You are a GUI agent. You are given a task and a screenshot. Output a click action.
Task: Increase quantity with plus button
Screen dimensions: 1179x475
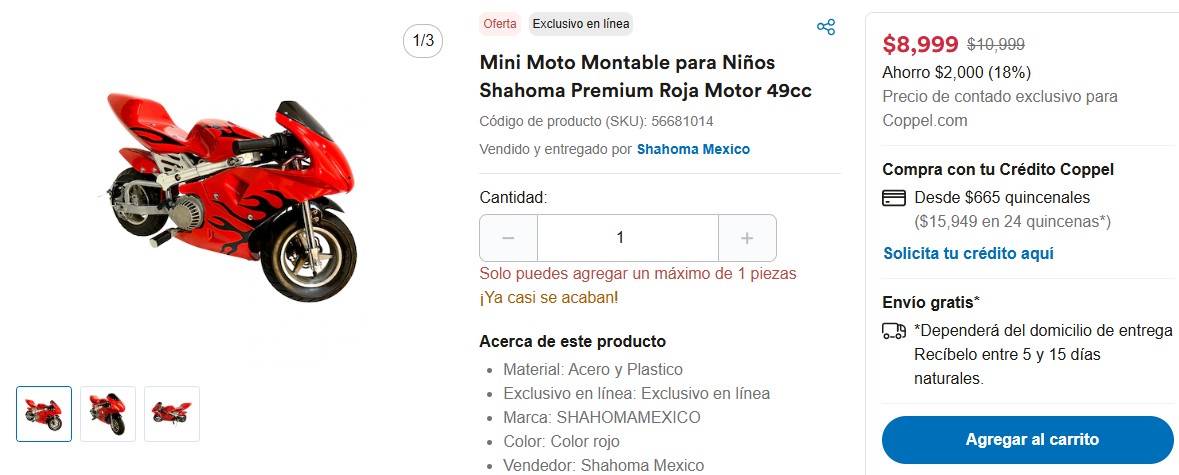coord(747,238)
